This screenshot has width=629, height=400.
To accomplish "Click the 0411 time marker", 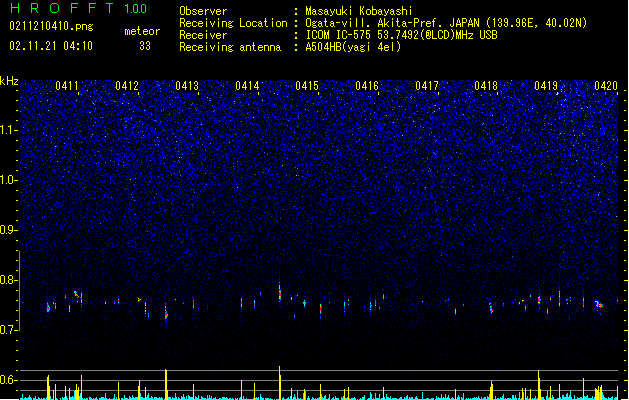I will [x=67, y=86].
